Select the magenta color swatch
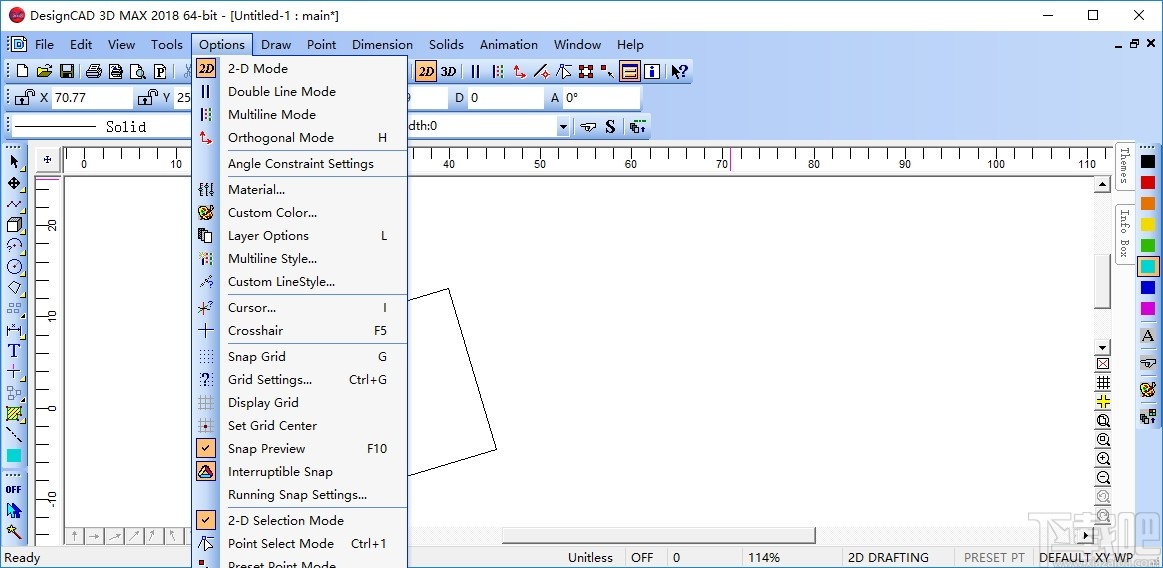The image size is (1163, 568). click(1148, 308)
